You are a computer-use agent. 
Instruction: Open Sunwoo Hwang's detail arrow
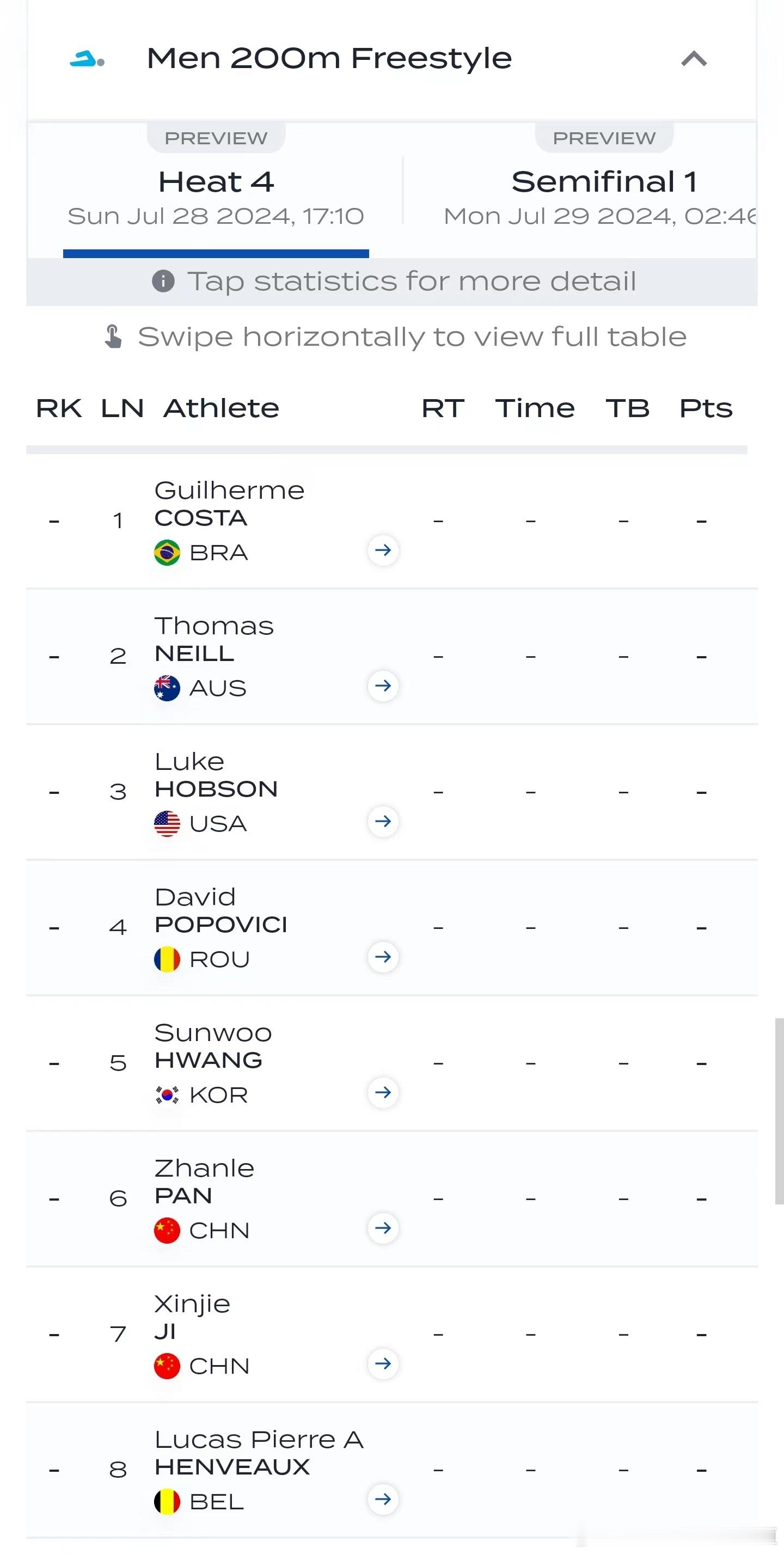point(383,1092)
